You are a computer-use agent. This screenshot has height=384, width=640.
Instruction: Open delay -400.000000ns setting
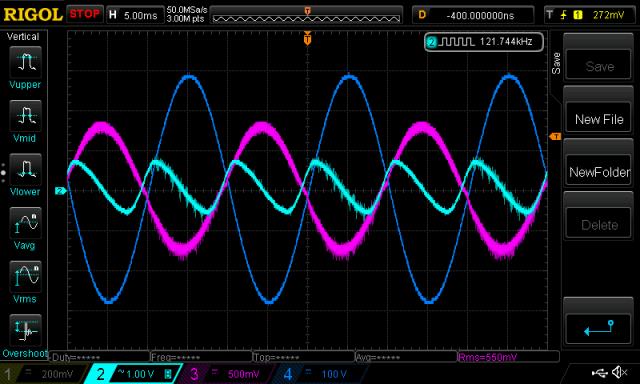(x=473, y=15)
